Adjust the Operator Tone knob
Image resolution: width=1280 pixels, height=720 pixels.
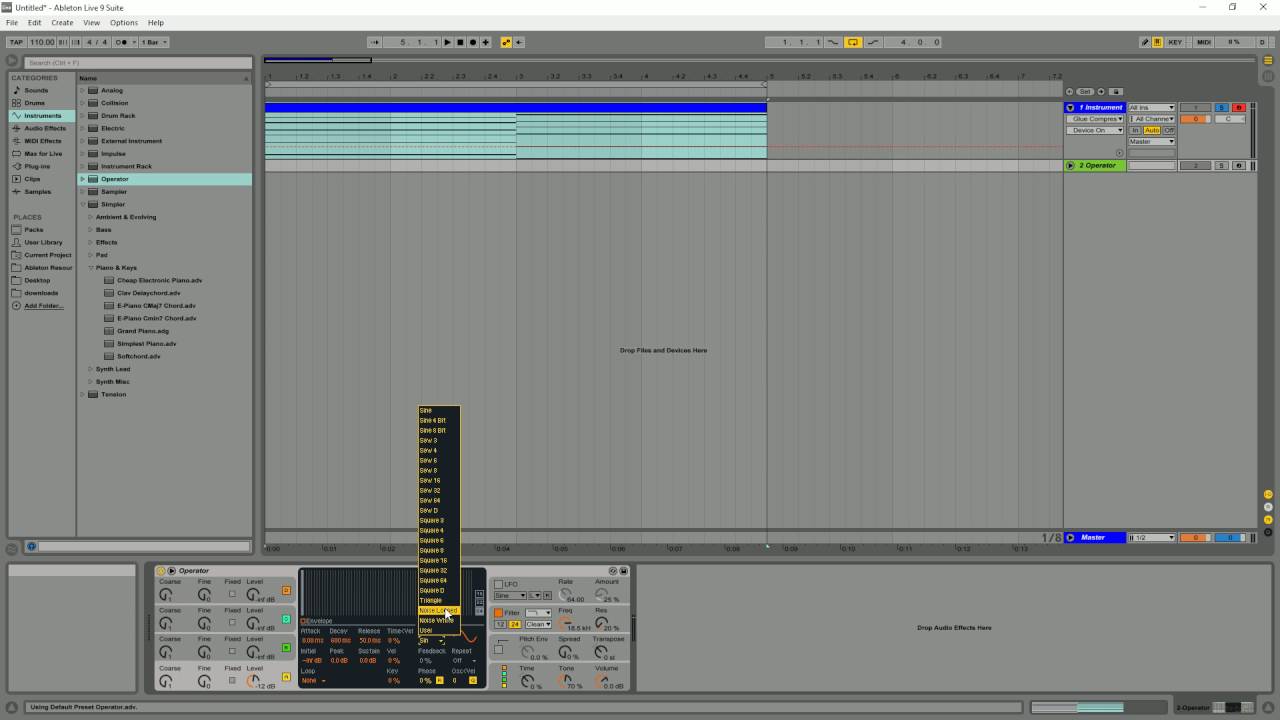coord(563,680)
